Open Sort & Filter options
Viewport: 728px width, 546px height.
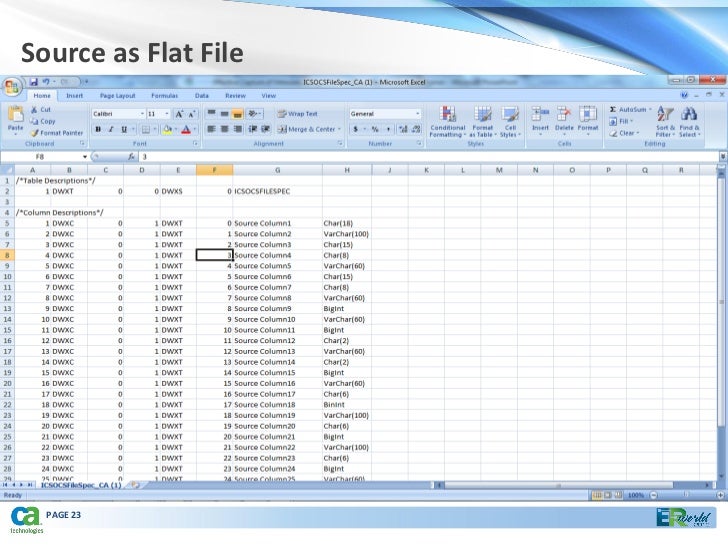point(665,117)
